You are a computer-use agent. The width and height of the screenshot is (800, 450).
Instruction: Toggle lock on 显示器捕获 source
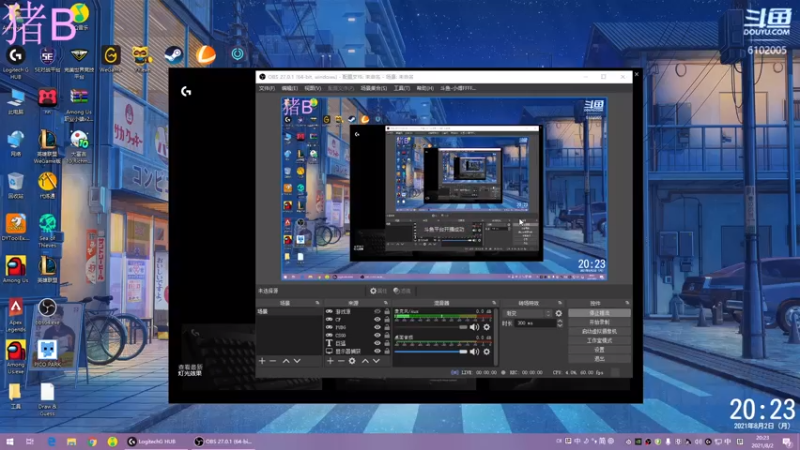coord(387,351)
